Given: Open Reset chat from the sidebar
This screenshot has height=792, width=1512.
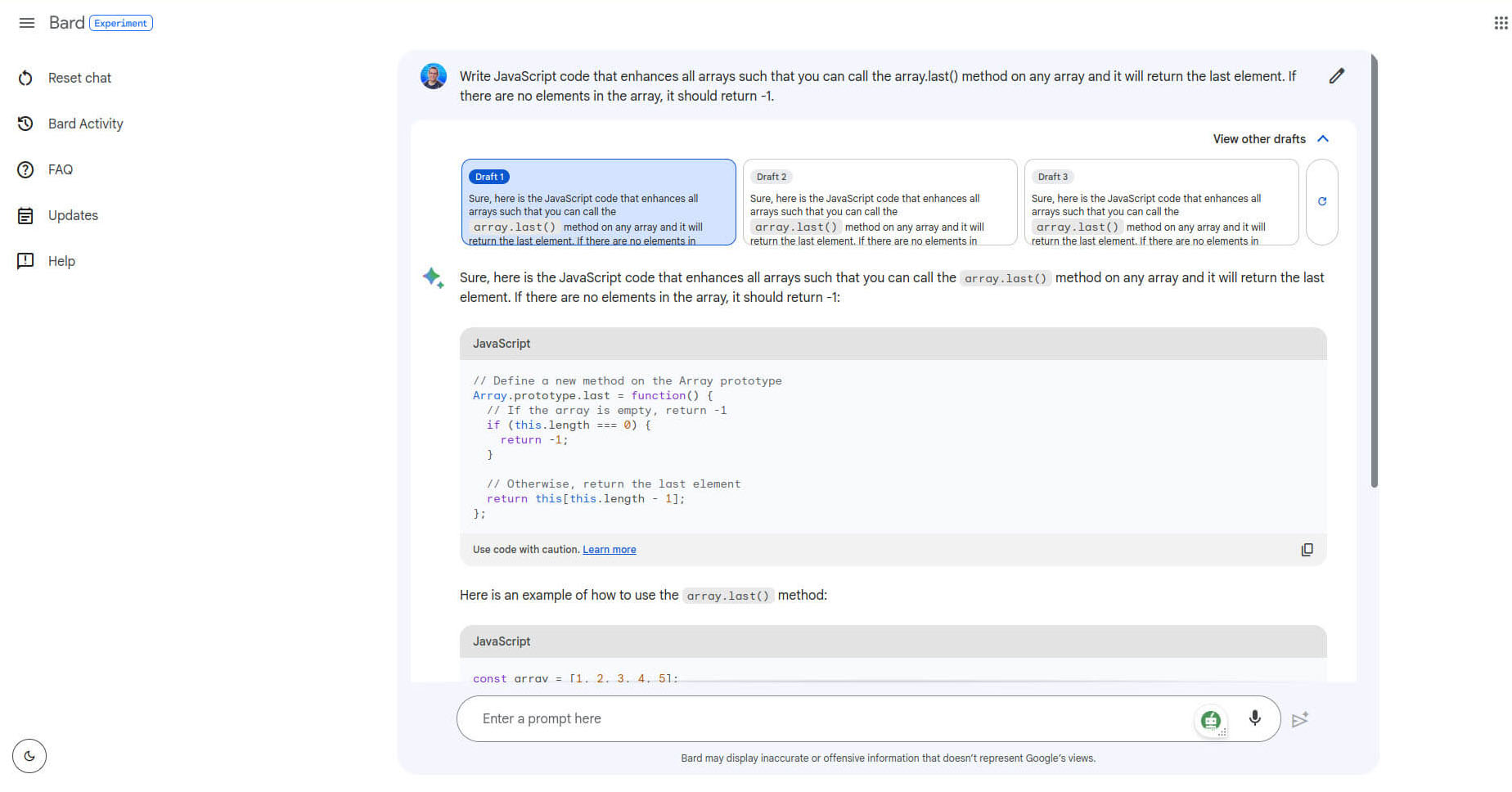Looking at the screenshot, I should pos(79,78).
